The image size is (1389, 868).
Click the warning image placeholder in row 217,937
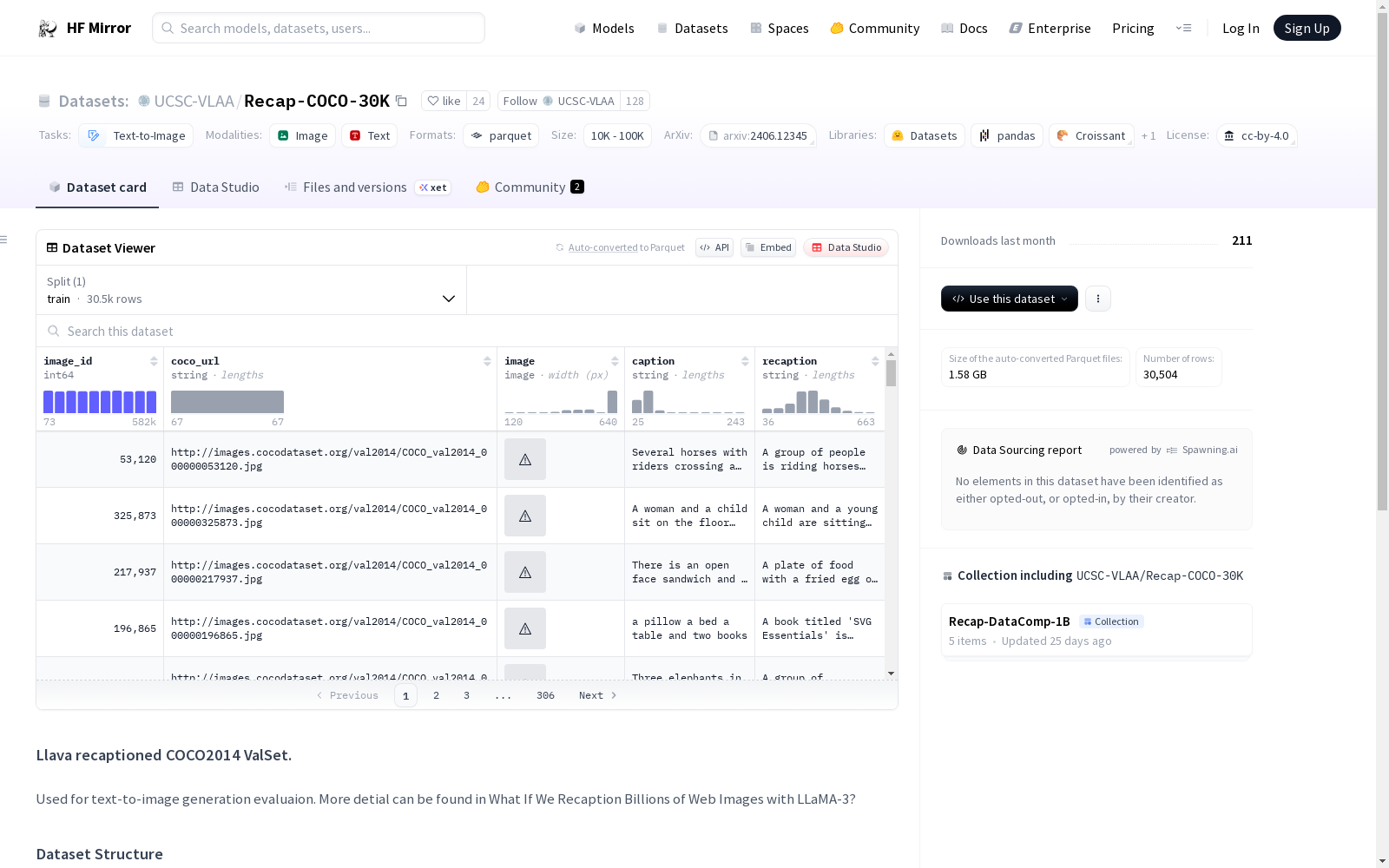click(525, 572)
